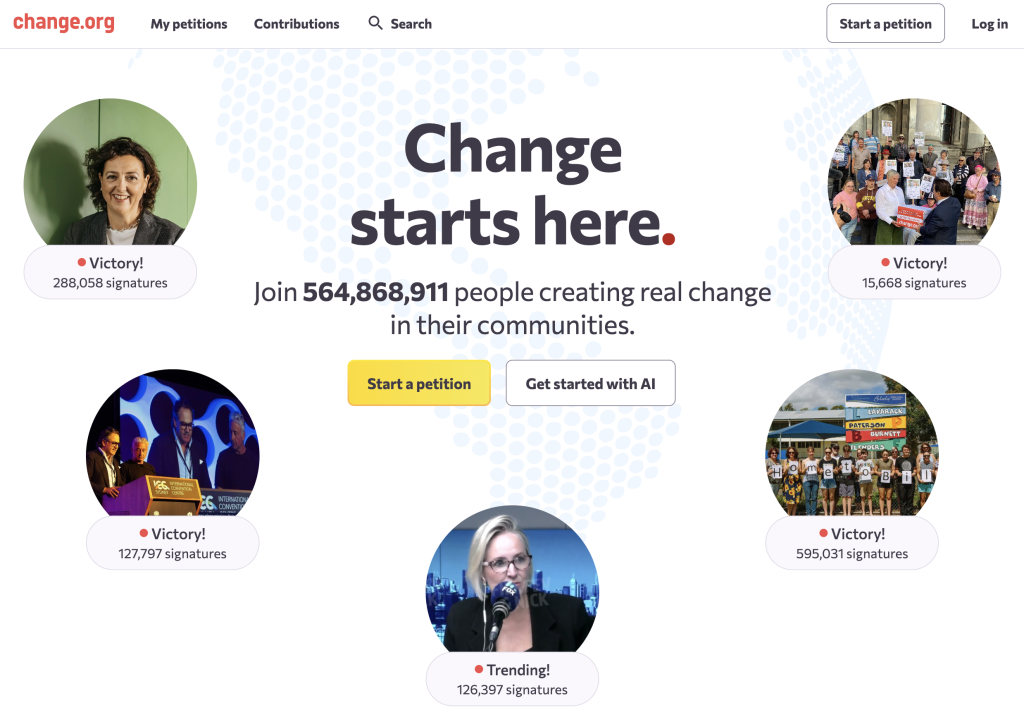This screenshot has height=722, width=1024.
Task: Go to the Contributions page
Action: [296, 24]
